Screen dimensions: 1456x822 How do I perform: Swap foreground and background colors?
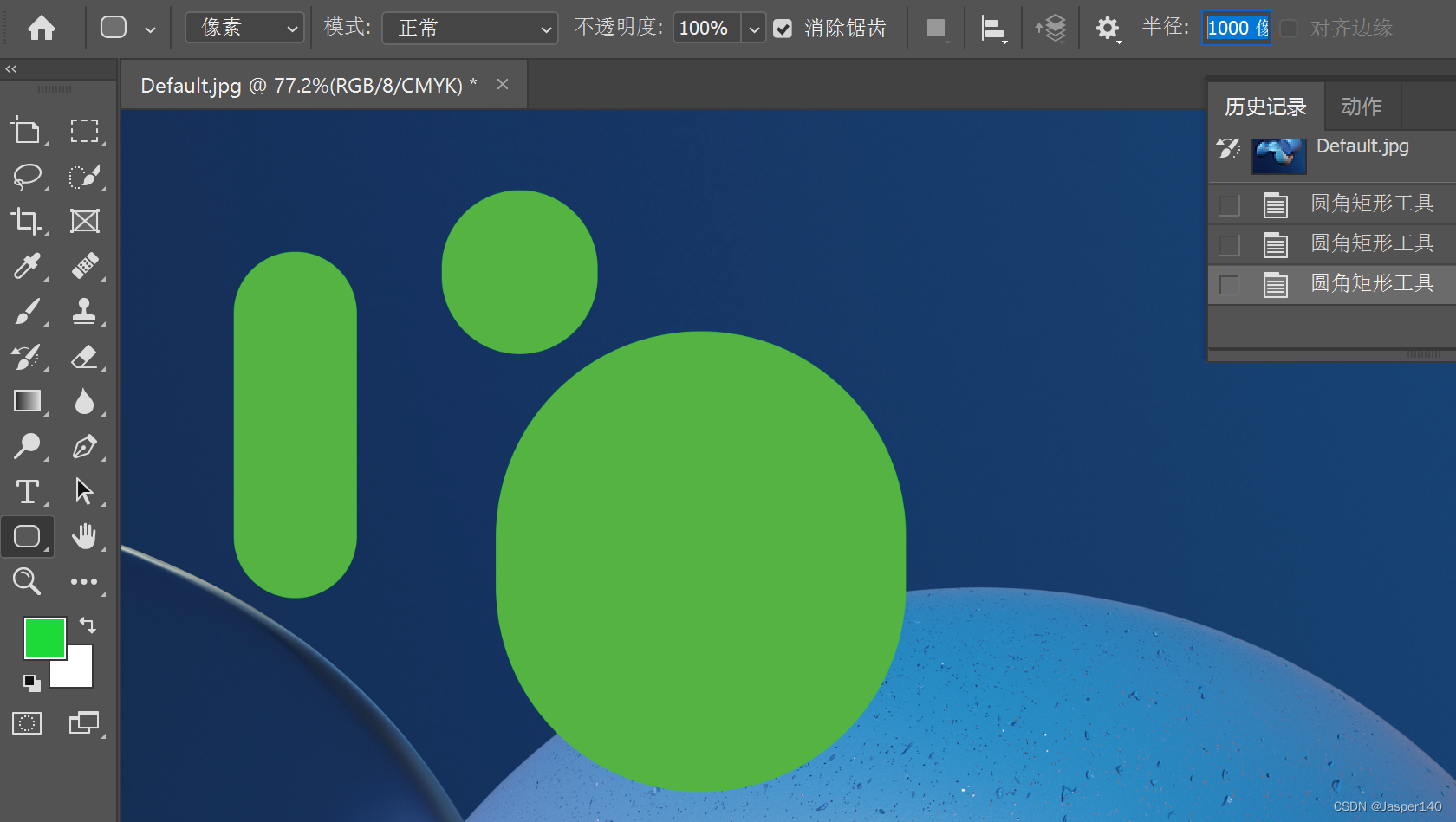(x=88, y=625)
